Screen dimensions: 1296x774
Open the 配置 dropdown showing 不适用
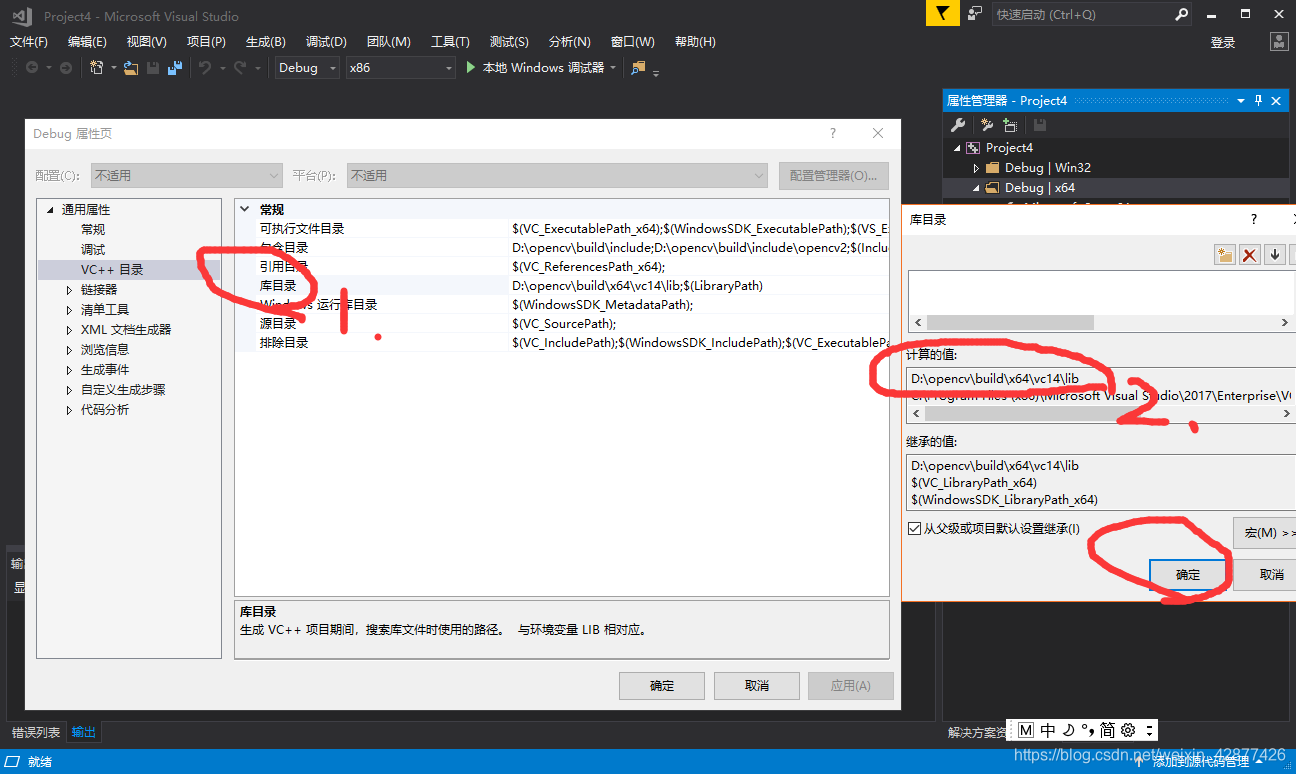tap(185, 175)
